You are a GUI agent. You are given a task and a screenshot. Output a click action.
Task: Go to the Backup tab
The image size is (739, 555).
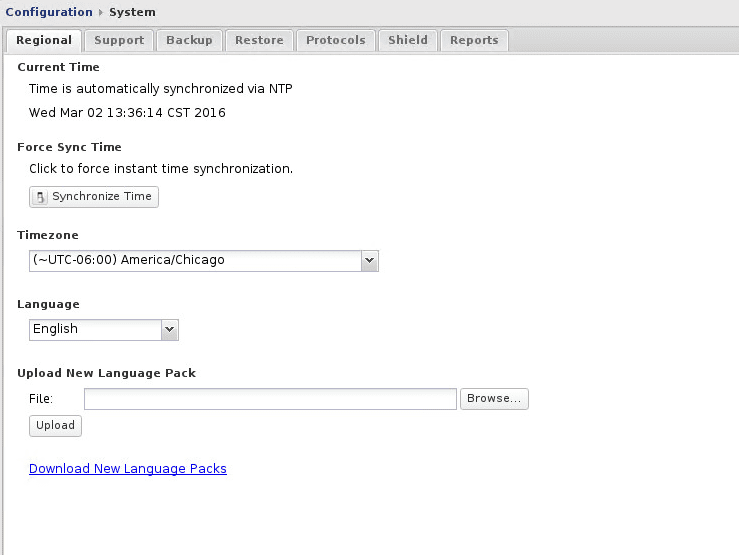(189, 40)
